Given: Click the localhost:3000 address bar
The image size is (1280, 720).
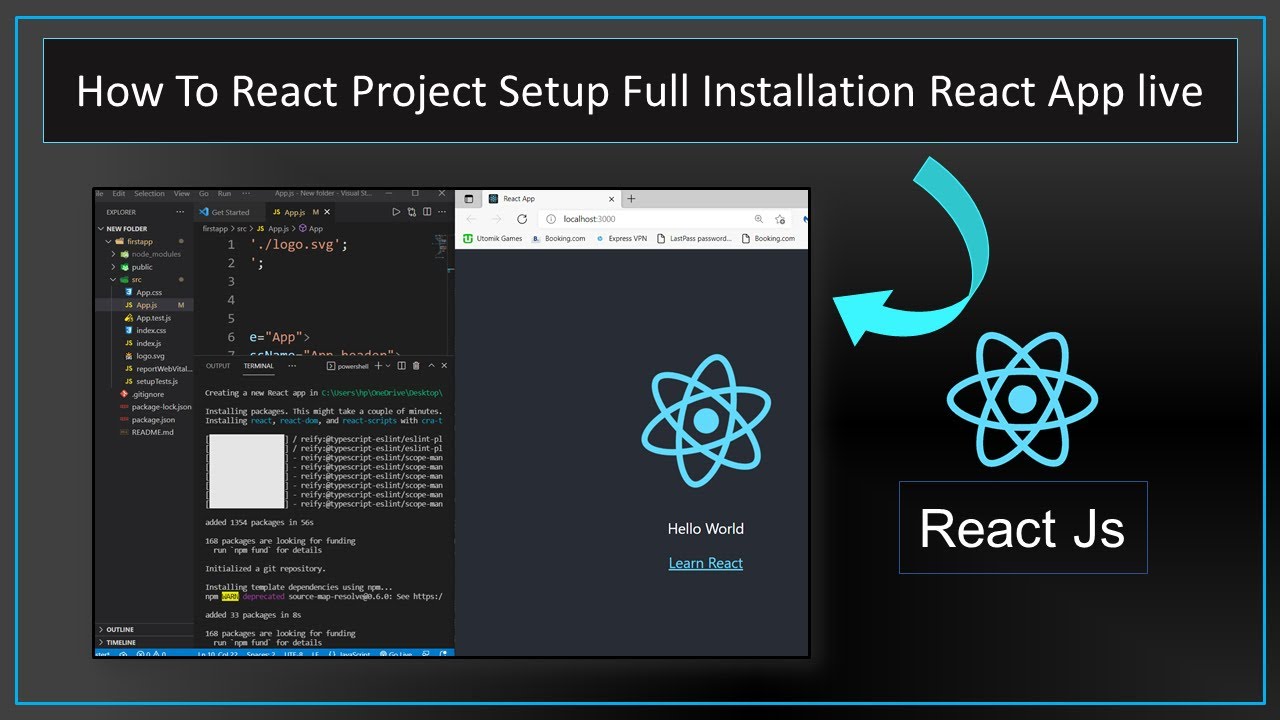Looking at the screenshot, I should pos(665,219).
